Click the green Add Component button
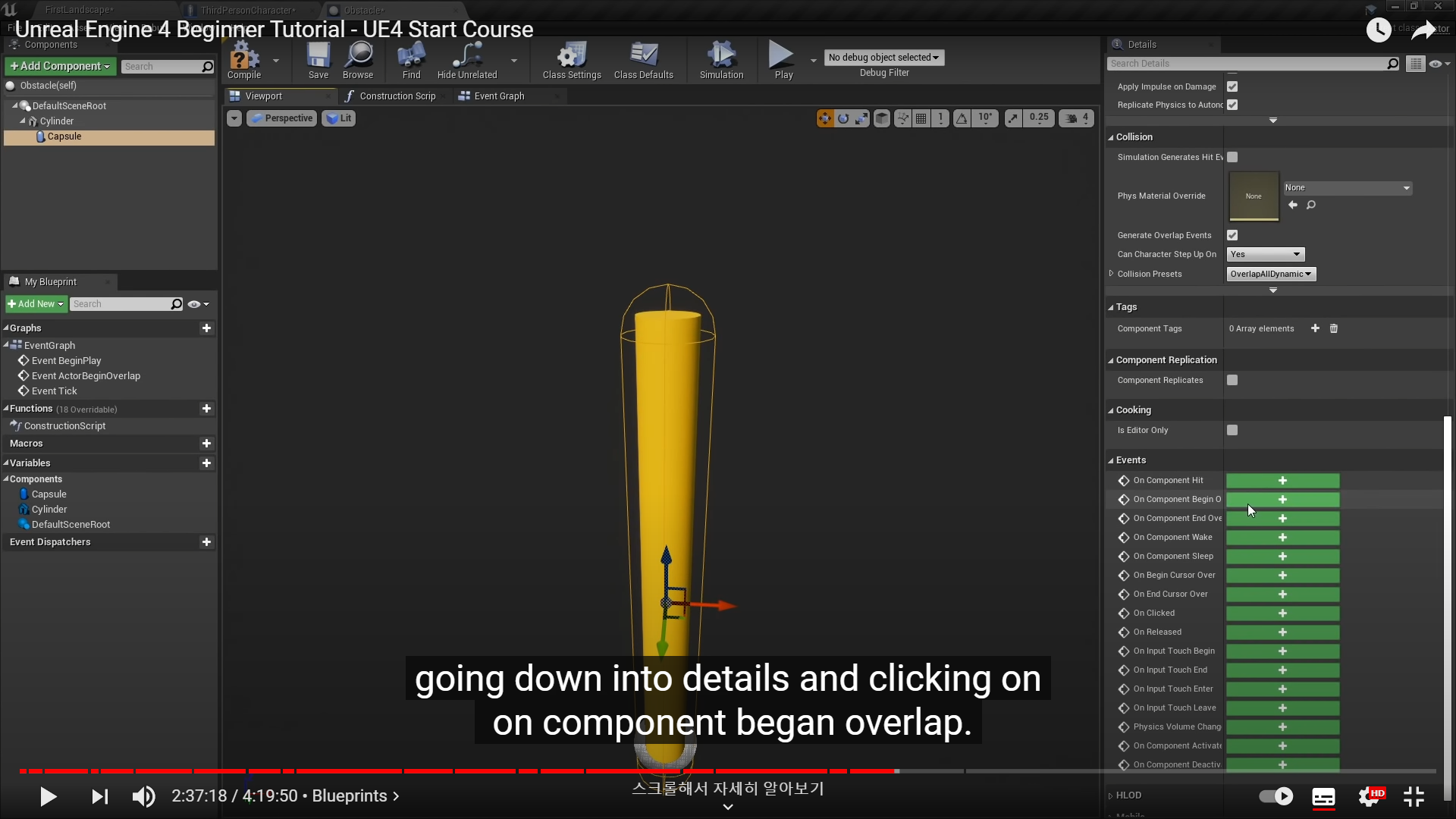 point(60,66)
